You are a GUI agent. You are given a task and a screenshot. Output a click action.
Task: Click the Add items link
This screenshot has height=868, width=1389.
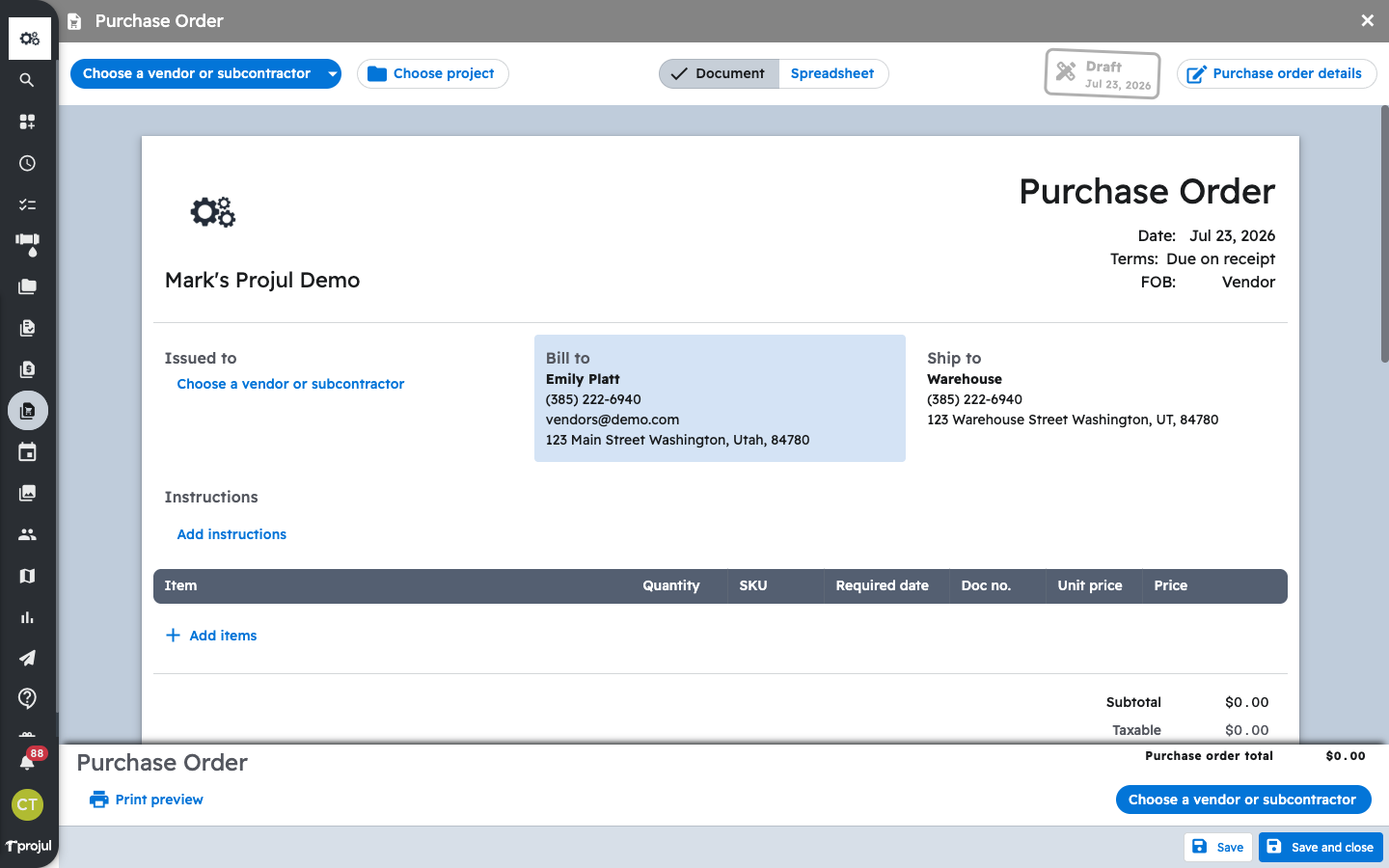coord(223,636)
